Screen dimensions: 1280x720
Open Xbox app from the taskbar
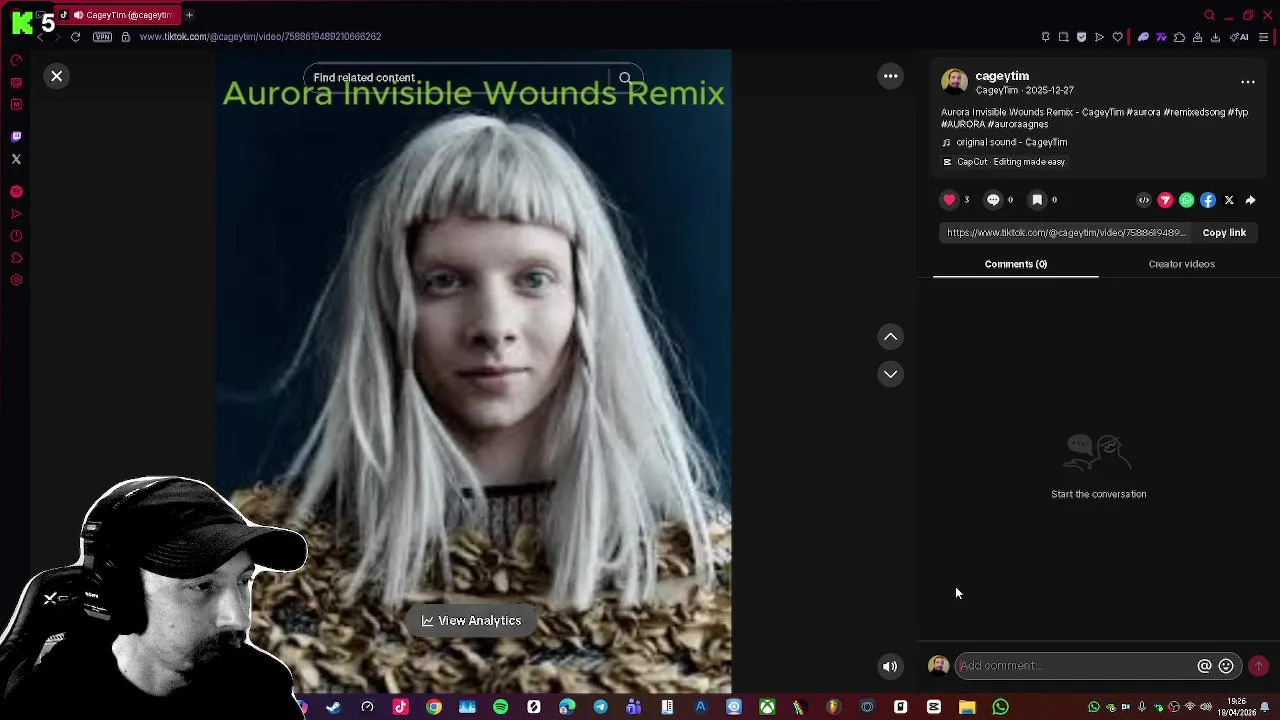point(767,707)
